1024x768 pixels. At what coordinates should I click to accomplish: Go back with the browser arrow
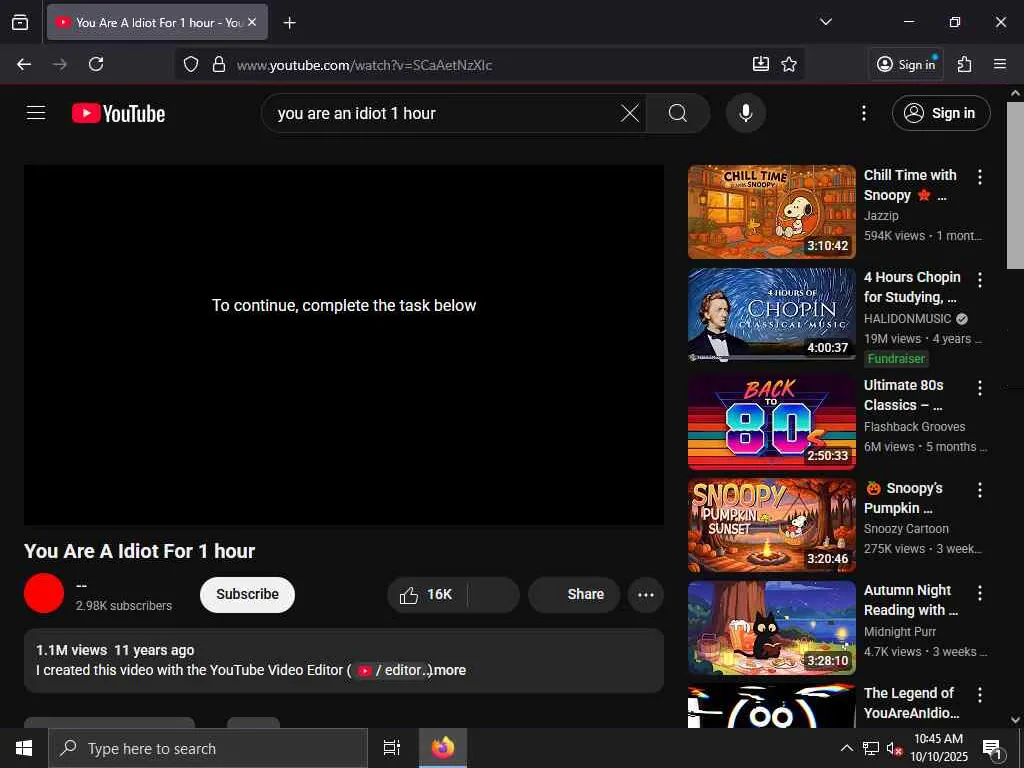click(24, 64)
